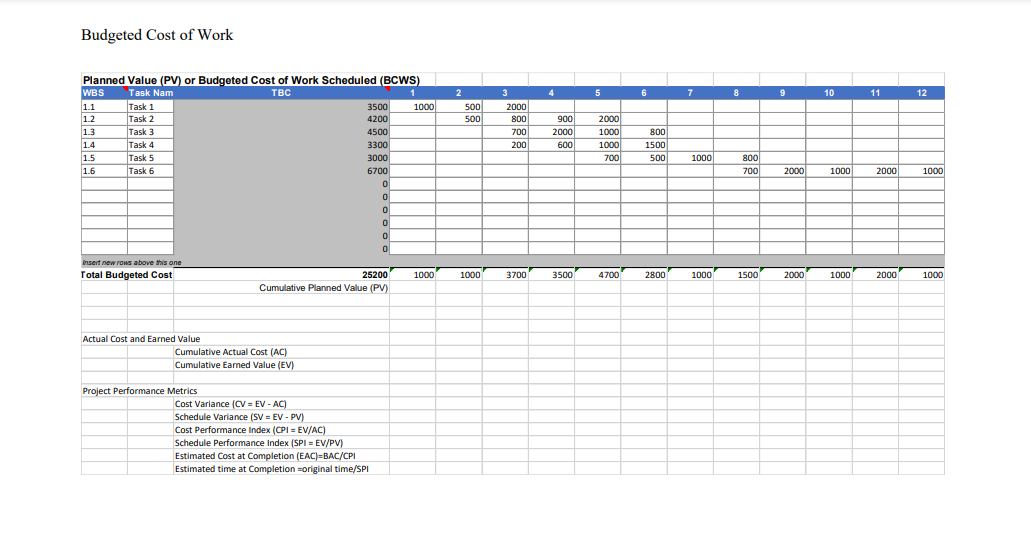Click the Cumulative Actual Cost (AC) row label
The width and height of the screenshot is (1031, 546).
(x=231, y=352)
